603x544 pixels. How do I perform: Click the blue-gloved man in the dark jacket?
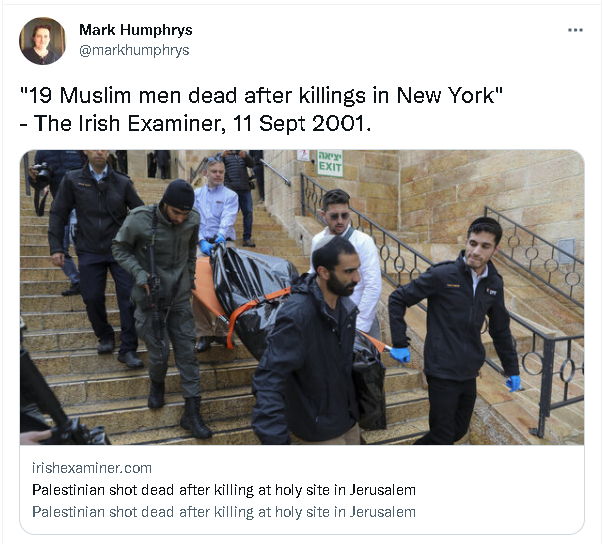click(x=456, y=331)
